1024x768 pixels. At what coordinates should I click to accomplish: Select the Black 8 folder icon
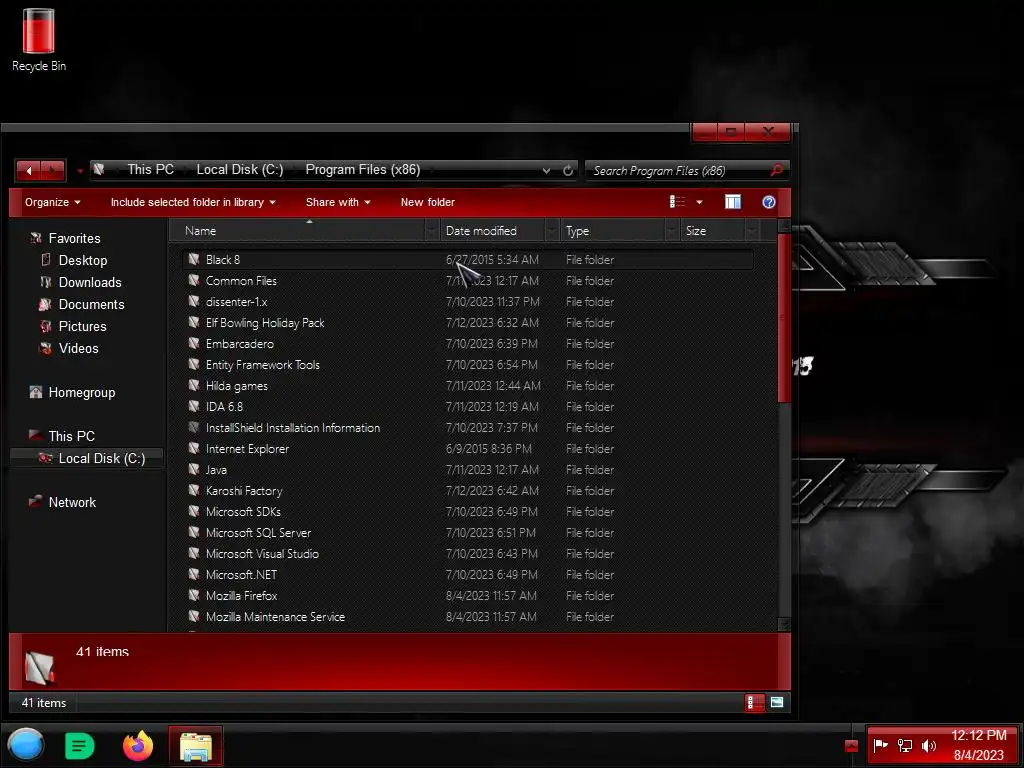[x=193, y=259]
